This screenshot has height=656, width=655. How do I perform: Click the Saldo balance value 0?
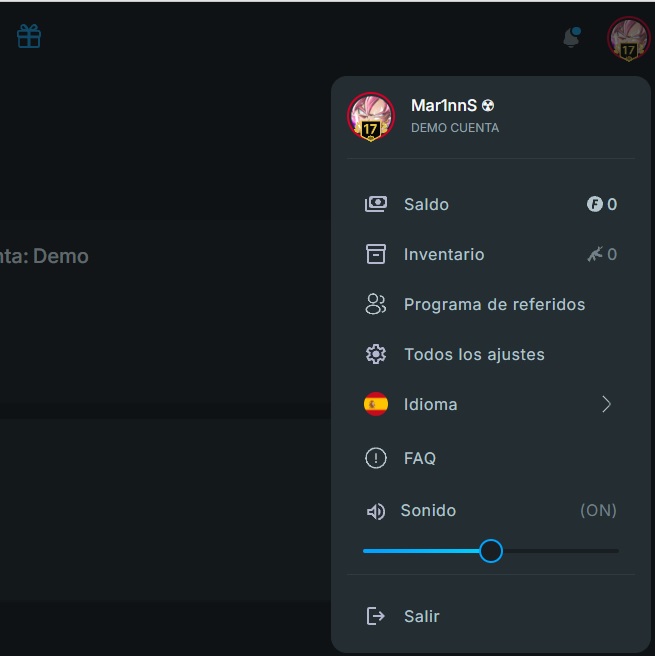[x=612, y=204]
